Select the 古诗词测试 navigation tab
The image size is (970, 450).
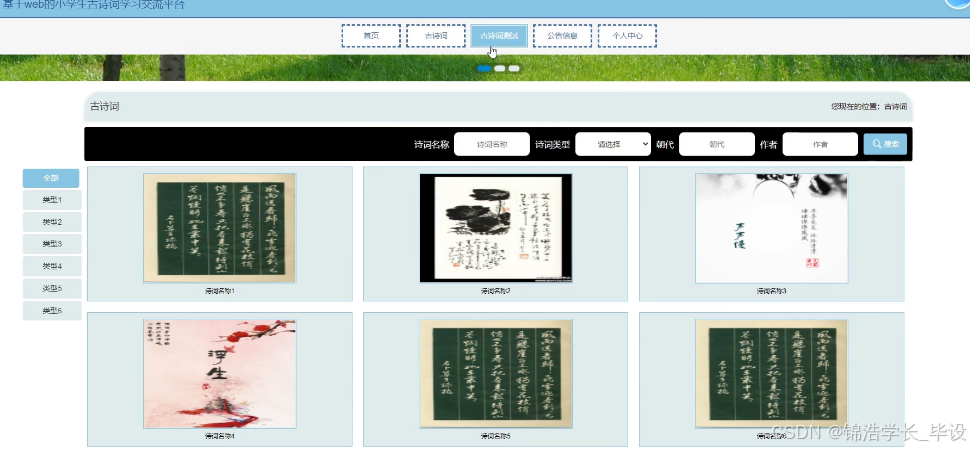[x=499, y=36]
